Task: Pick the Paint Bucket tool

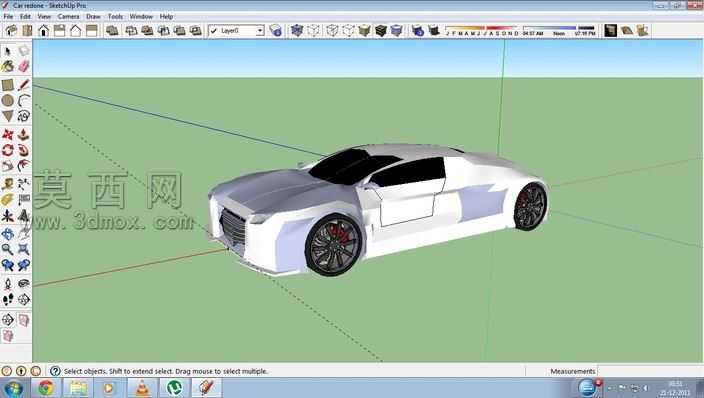Action: click(8, 66)
